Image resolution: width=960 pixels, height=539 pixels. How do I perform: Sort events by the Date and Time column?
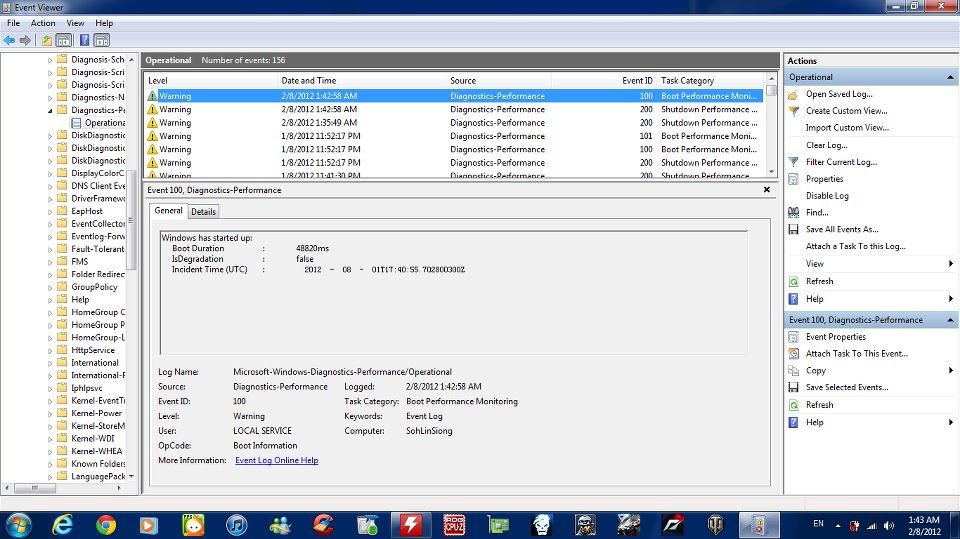(309, 80)
